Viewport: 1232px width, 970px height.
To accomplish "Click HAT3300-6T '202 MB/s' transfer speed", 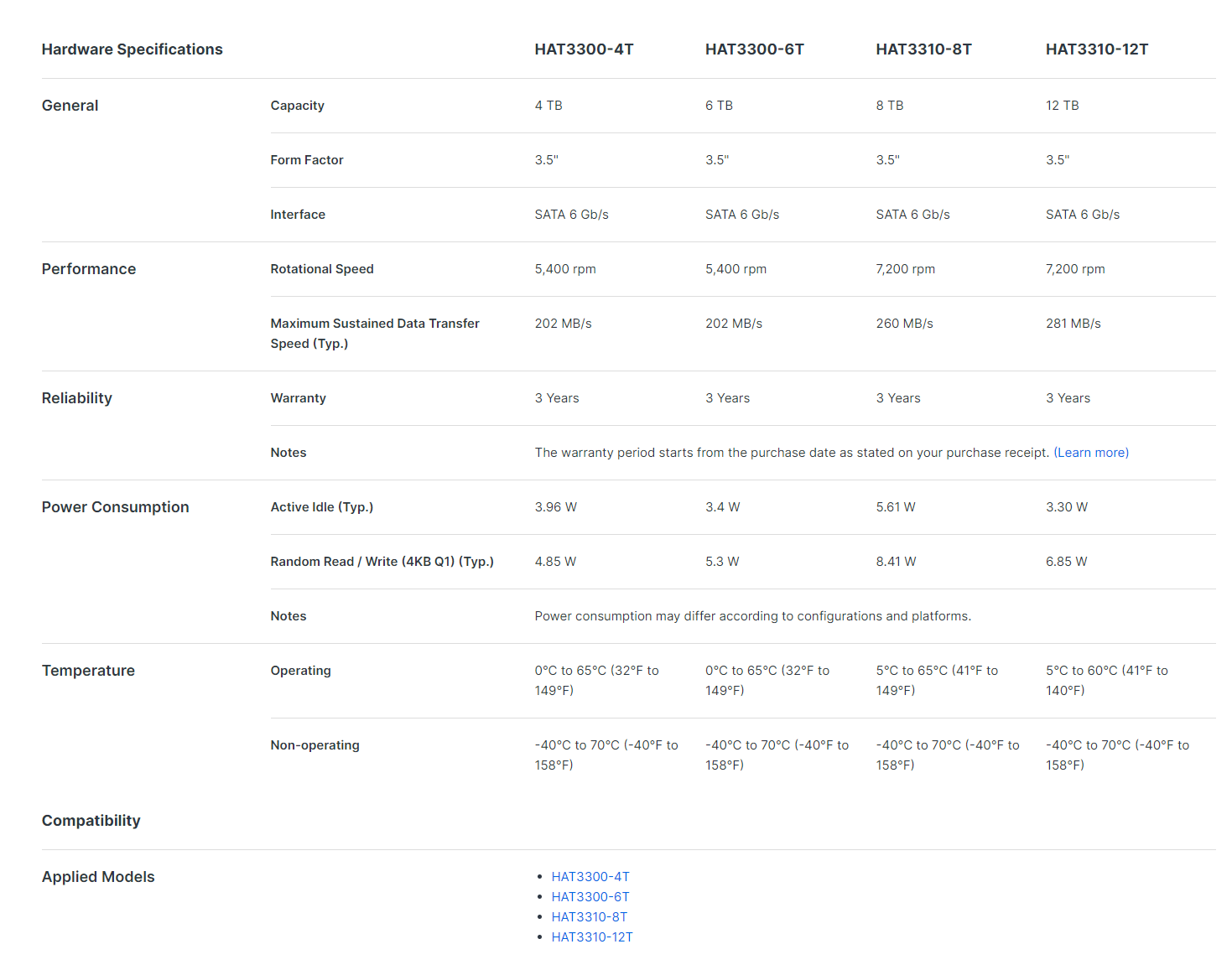I will [x=734, y=324].
